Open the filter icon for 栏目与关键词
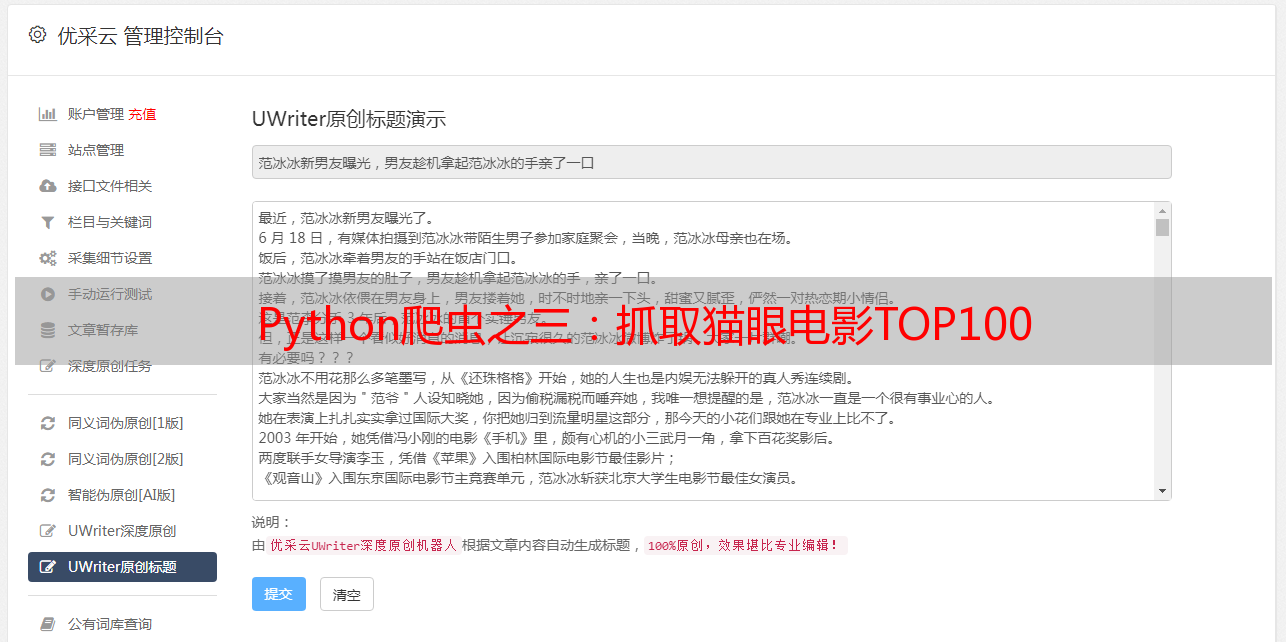This screenshot has height=642, width=1286. tap(47, 222)
